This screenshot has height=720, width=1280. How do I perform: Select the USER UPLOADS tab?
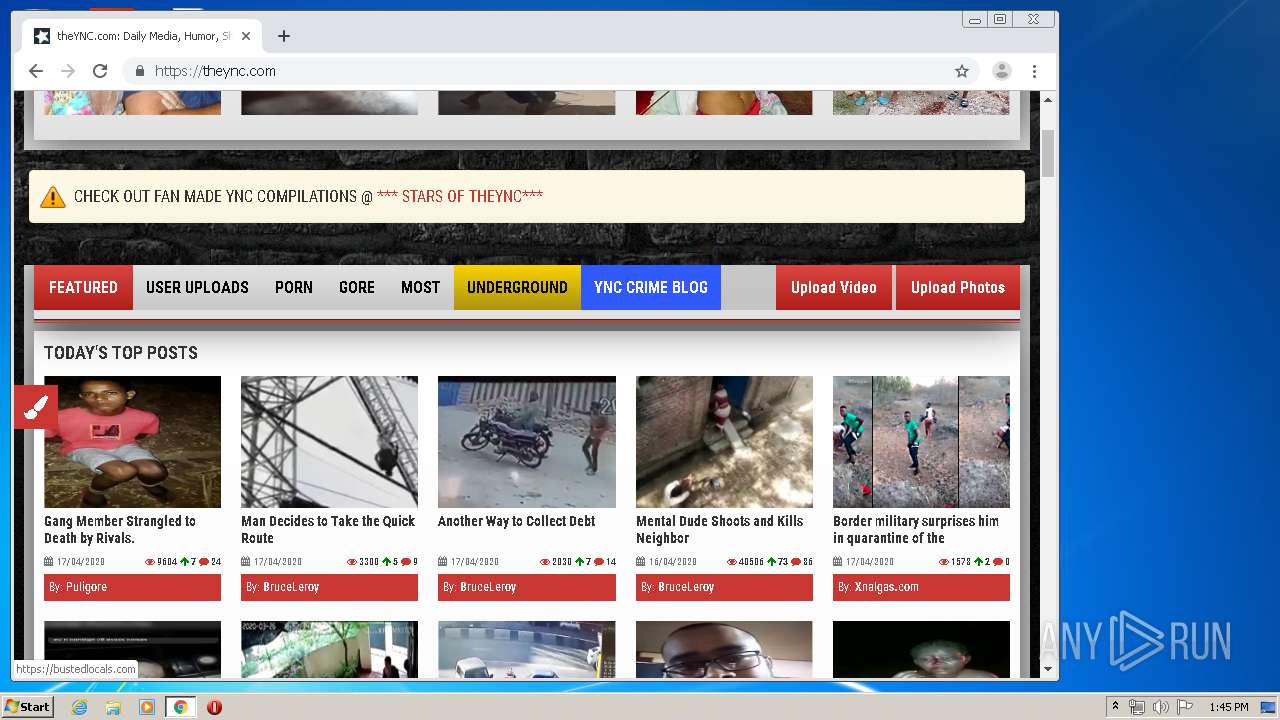[x=197, y=288]
